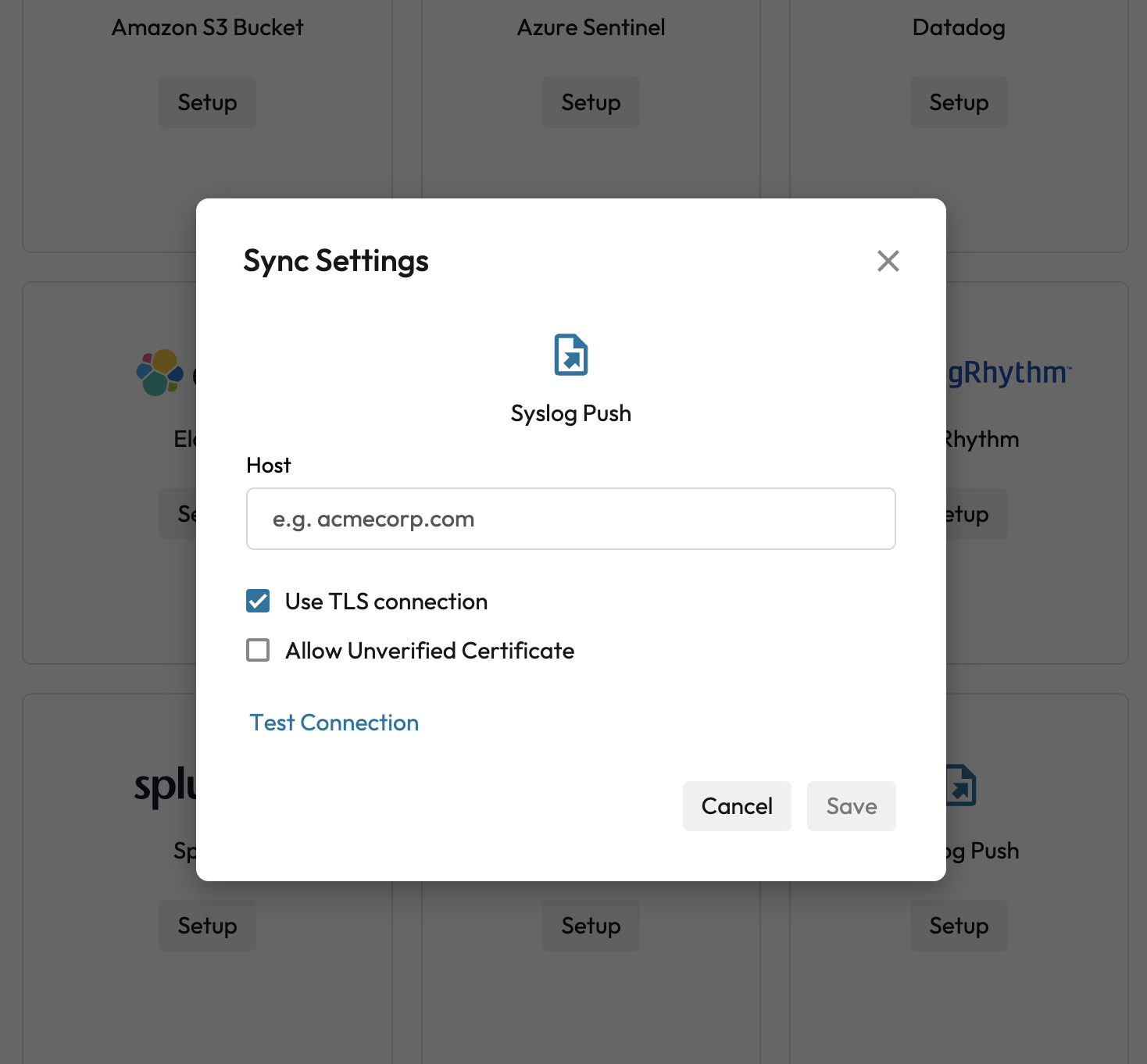Open Setup under the Syslog Push card
Screen dimensions: 1147x1064
[959, 926]
